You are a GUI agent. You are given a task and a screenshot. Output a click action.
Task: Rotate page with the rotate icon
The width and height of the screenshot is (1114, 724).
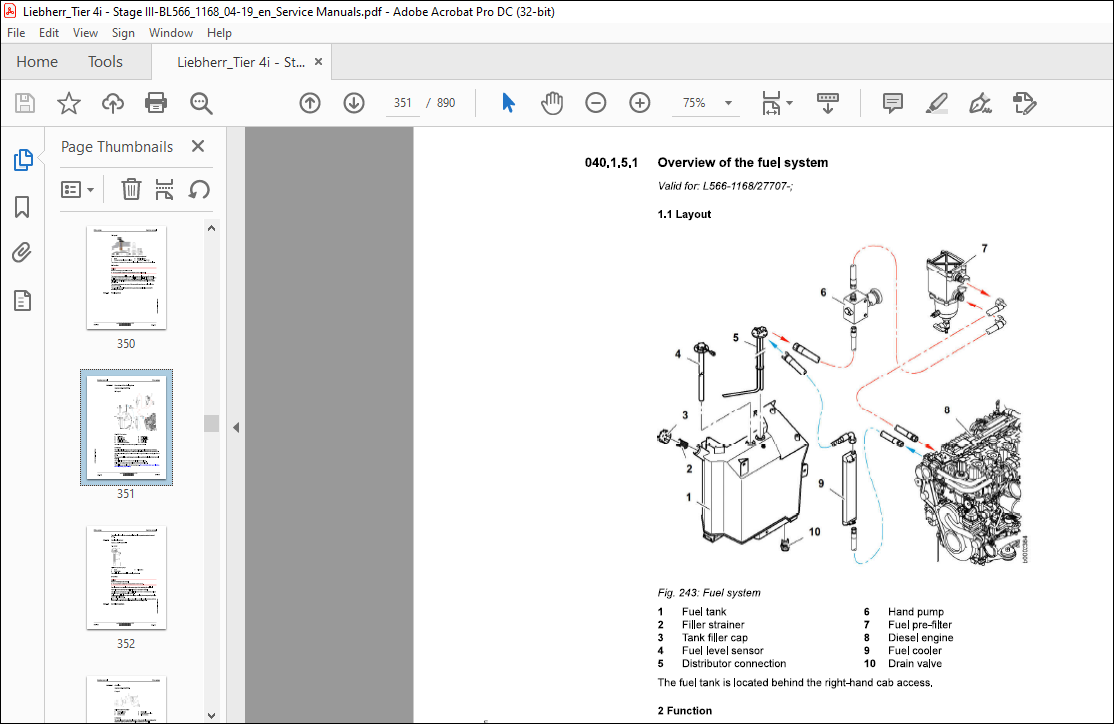[x=199, y=190]
